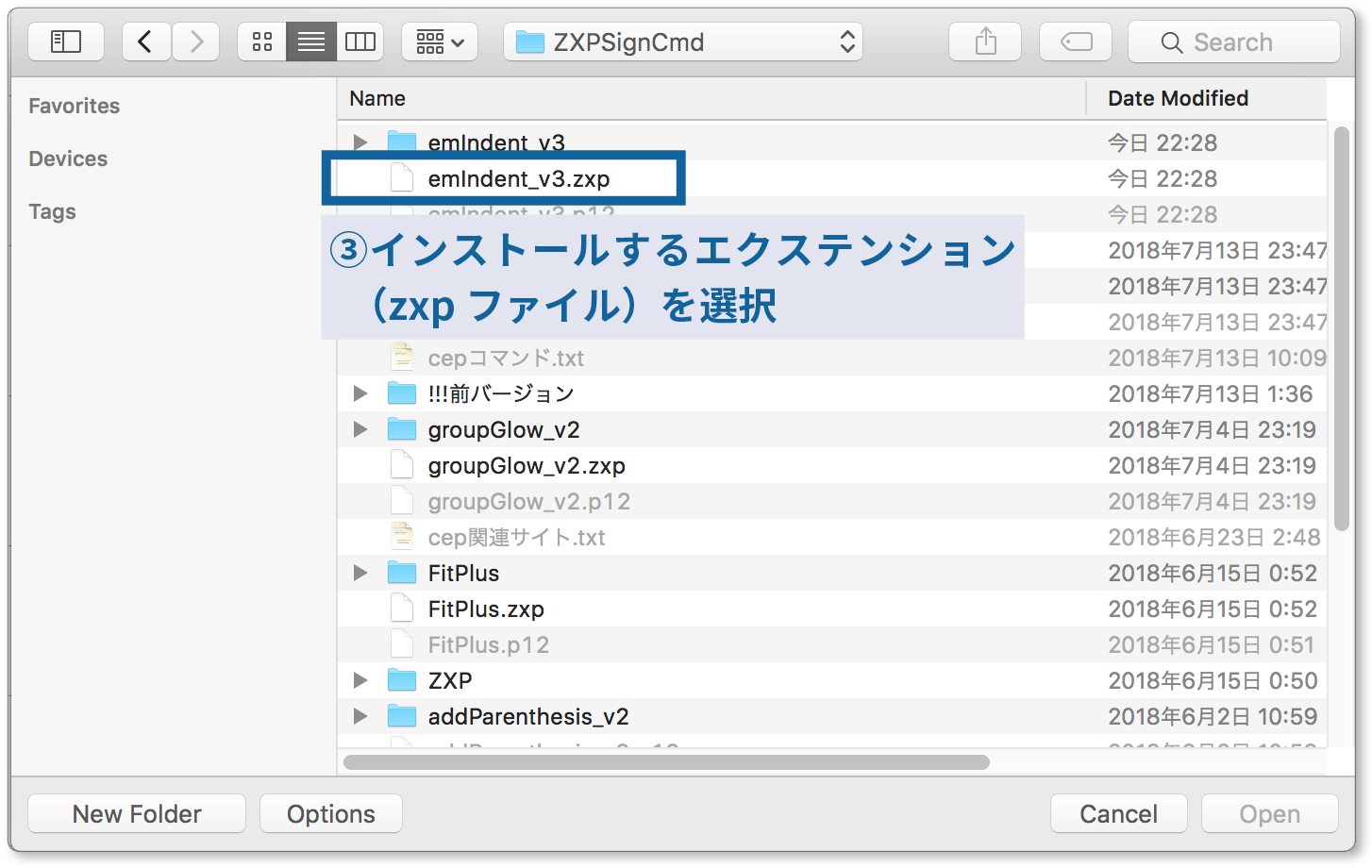Viewport: 1372px width, 868px height.
Task: Click the groupGlow_v2.zxp file icon
Action: point(401,464)
